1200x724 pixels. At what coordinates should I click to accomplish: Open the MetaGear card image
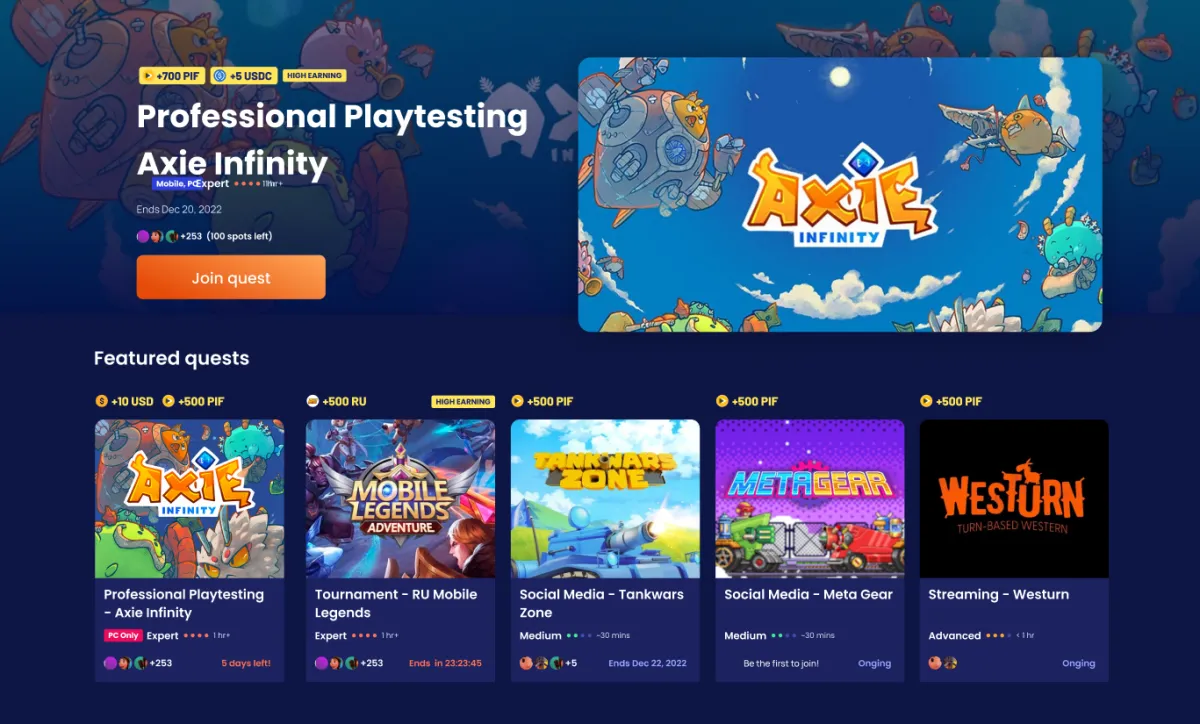click(x=810, y=498)
